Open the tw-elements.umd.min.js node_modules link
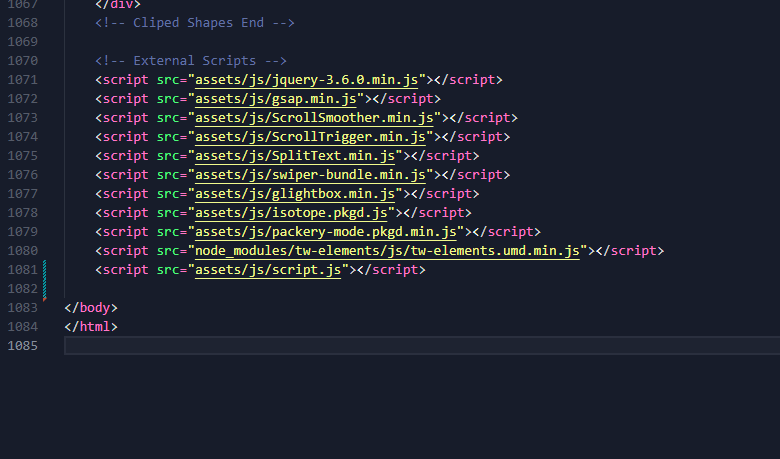This screenshot has height=459, width=780. click(388, 251)
